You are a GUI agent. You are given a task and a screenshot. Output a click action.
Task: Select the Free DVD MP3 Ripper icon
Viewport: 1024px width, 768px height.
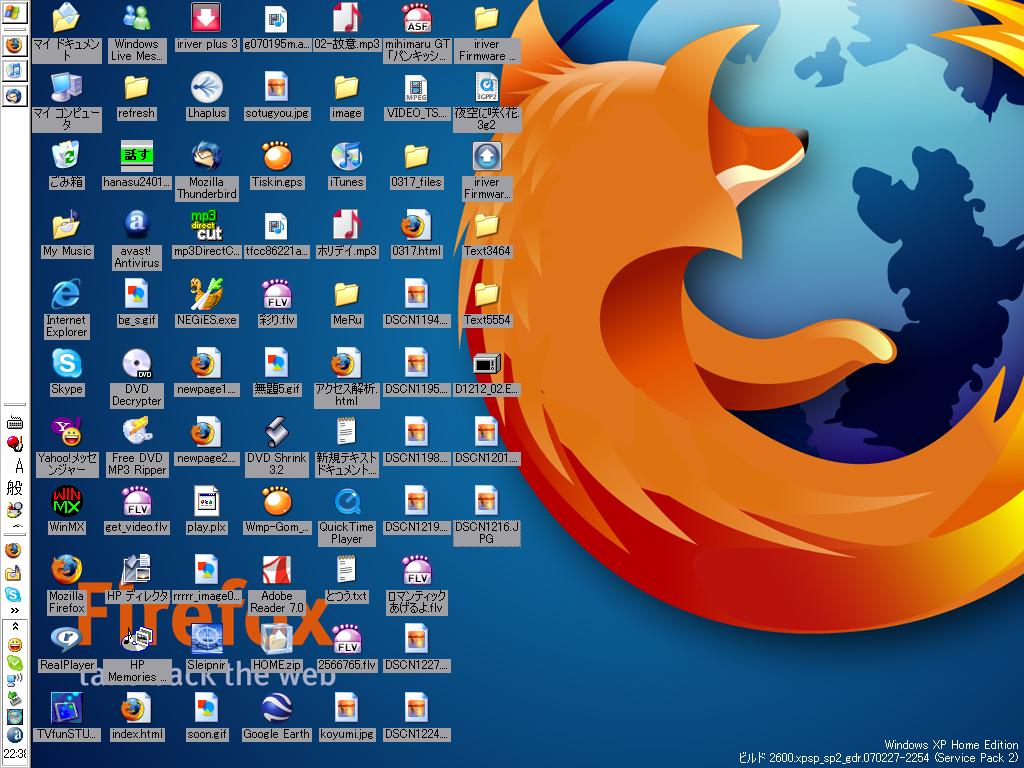[x=136, y=446]
